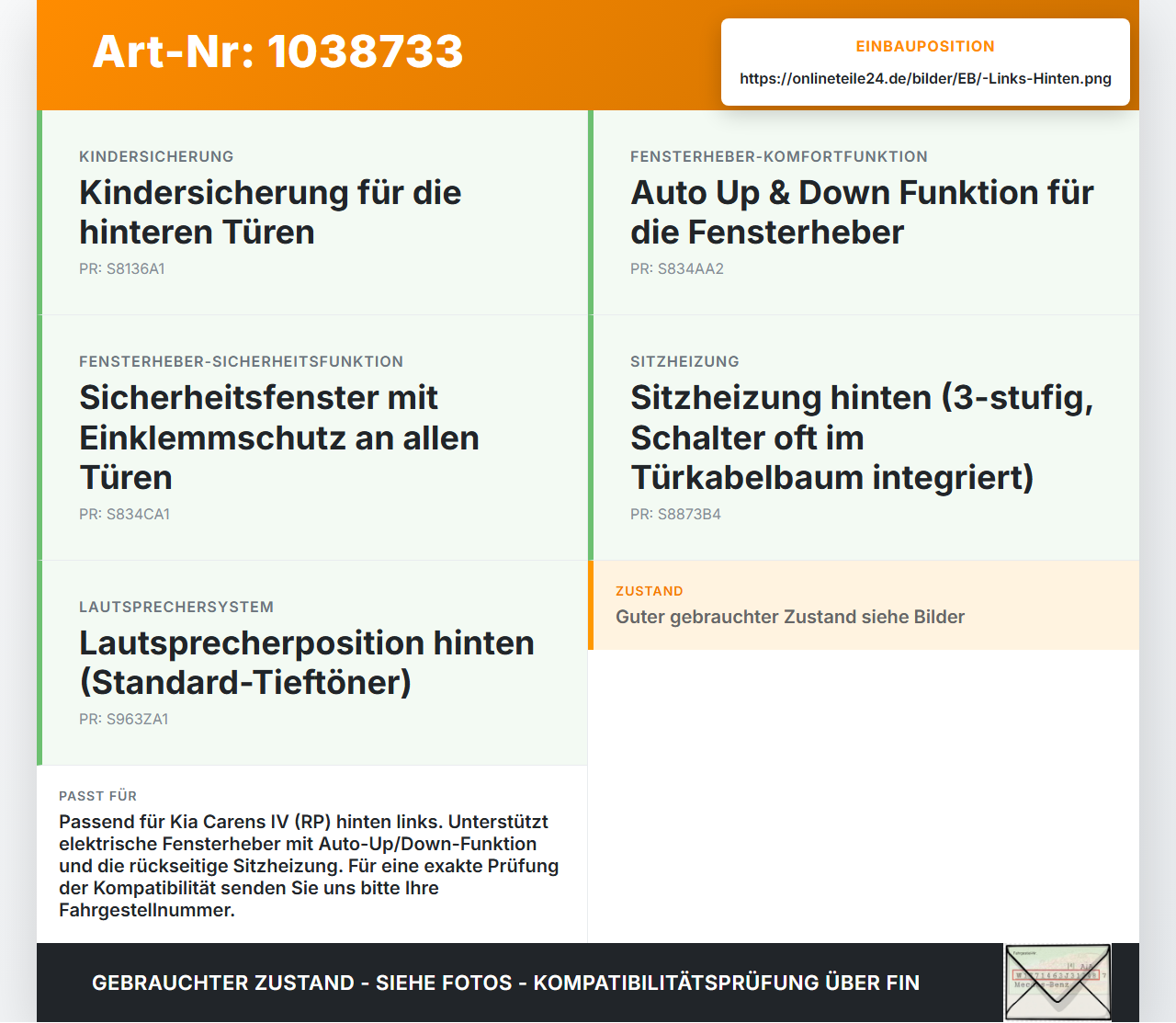Click PR code S834CA1
This screenshot has width=1176, height=1023.
pyautogui.click(x=124, y=515)
